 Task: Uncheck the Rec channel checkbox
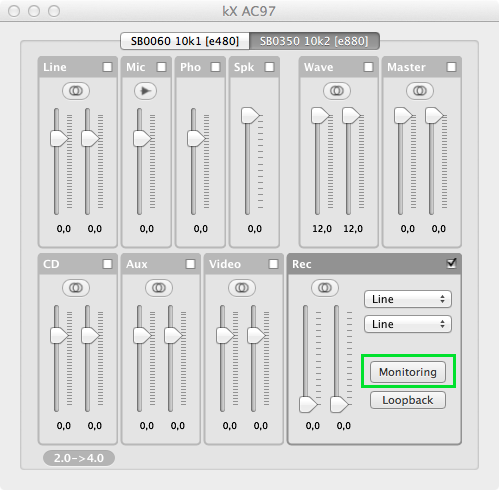coord(451,264)
